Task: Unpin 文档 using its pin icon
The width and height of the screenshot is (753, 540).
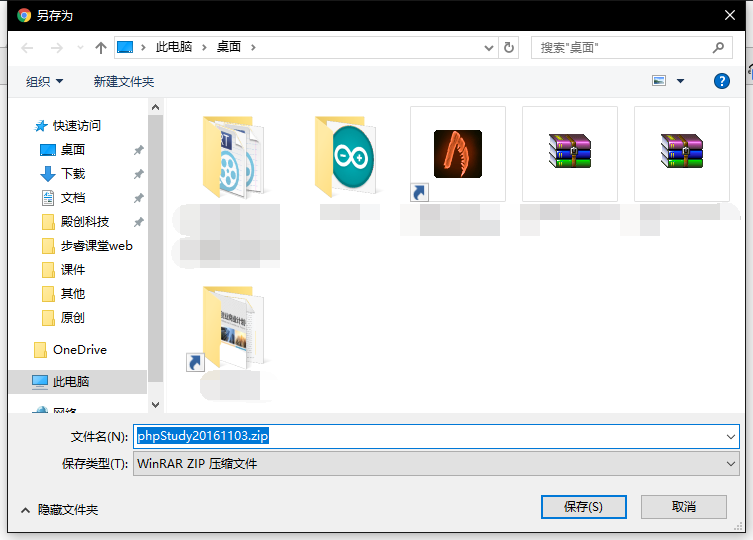Action: (139, 198)
